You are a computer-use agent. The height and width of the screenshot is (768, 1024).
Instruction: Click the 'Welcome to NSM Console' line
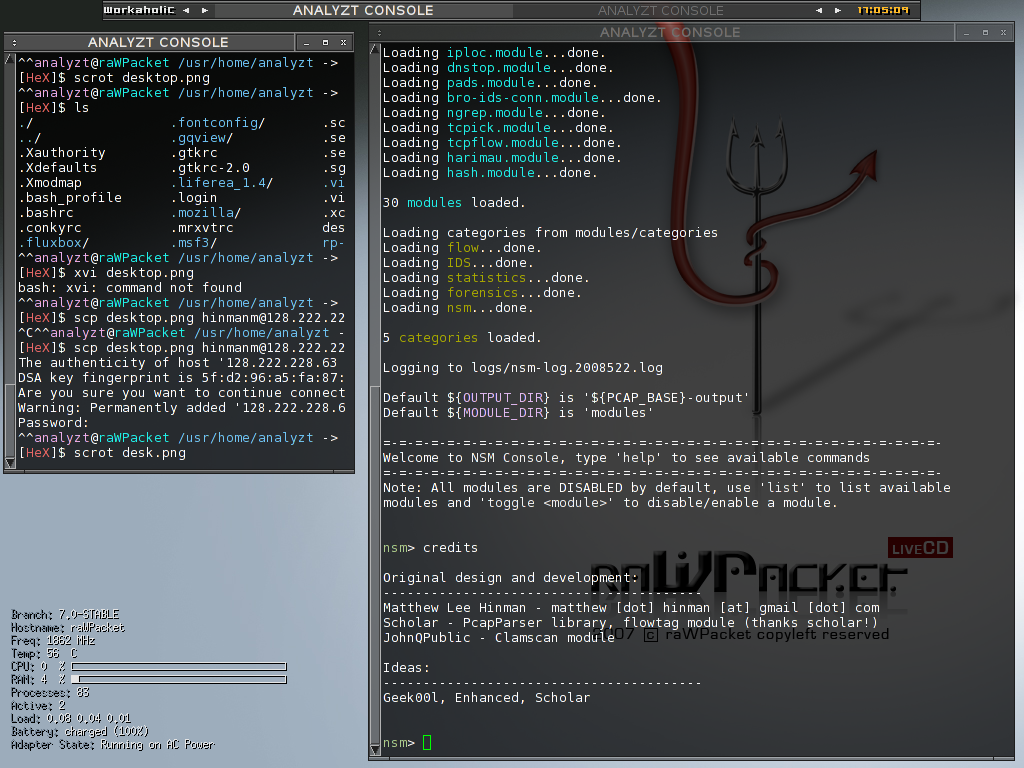[626, 458]
